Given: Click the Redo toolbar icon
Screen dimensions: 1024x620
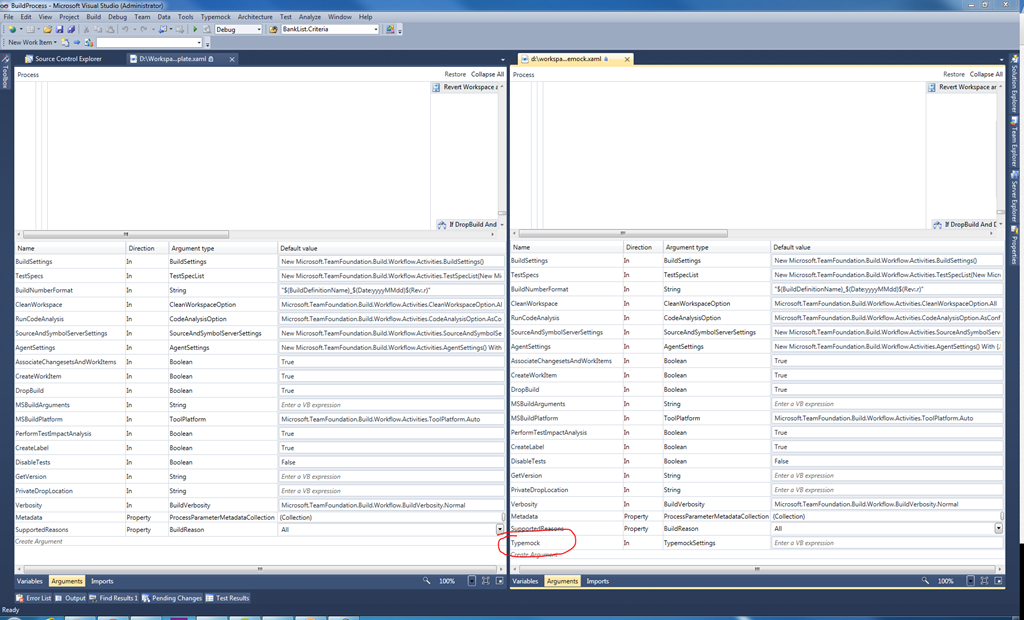Looking at the screenshot, I should point(144,29).
